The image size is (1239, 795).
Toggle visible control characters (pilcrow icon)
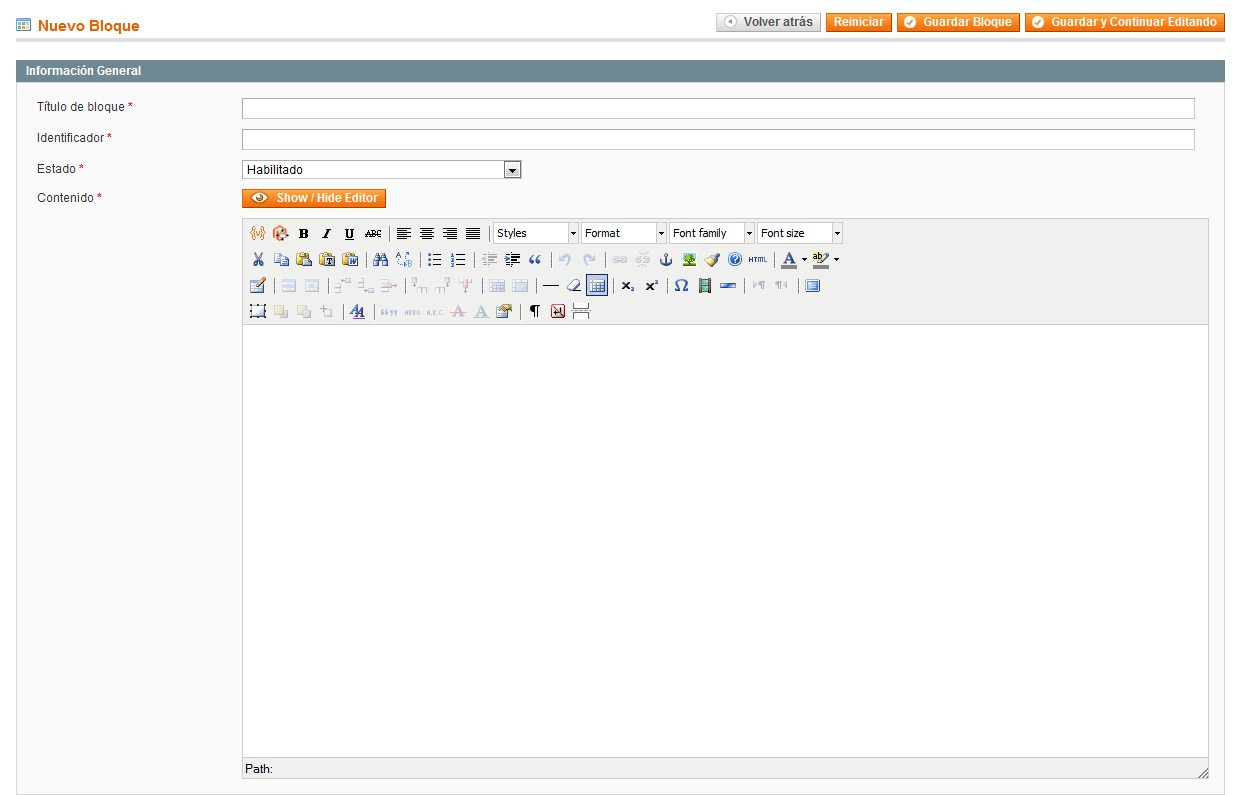(x=535, y=312)
